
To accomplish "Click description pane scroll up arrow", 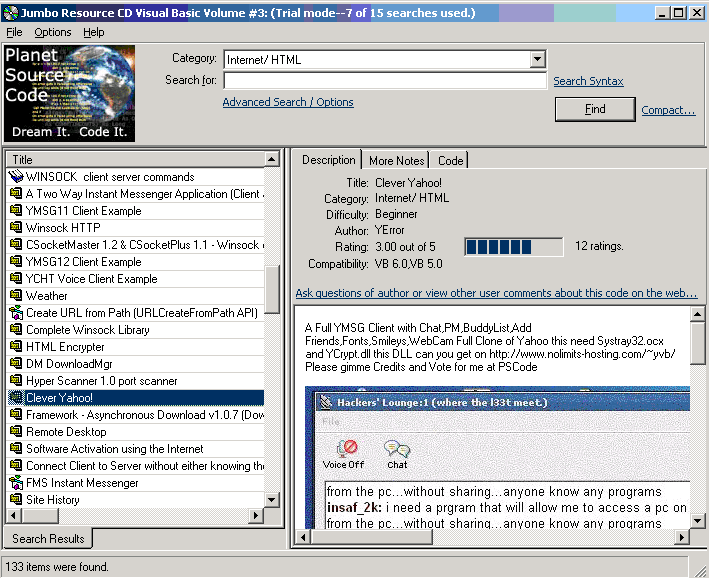I will point(697,313).
